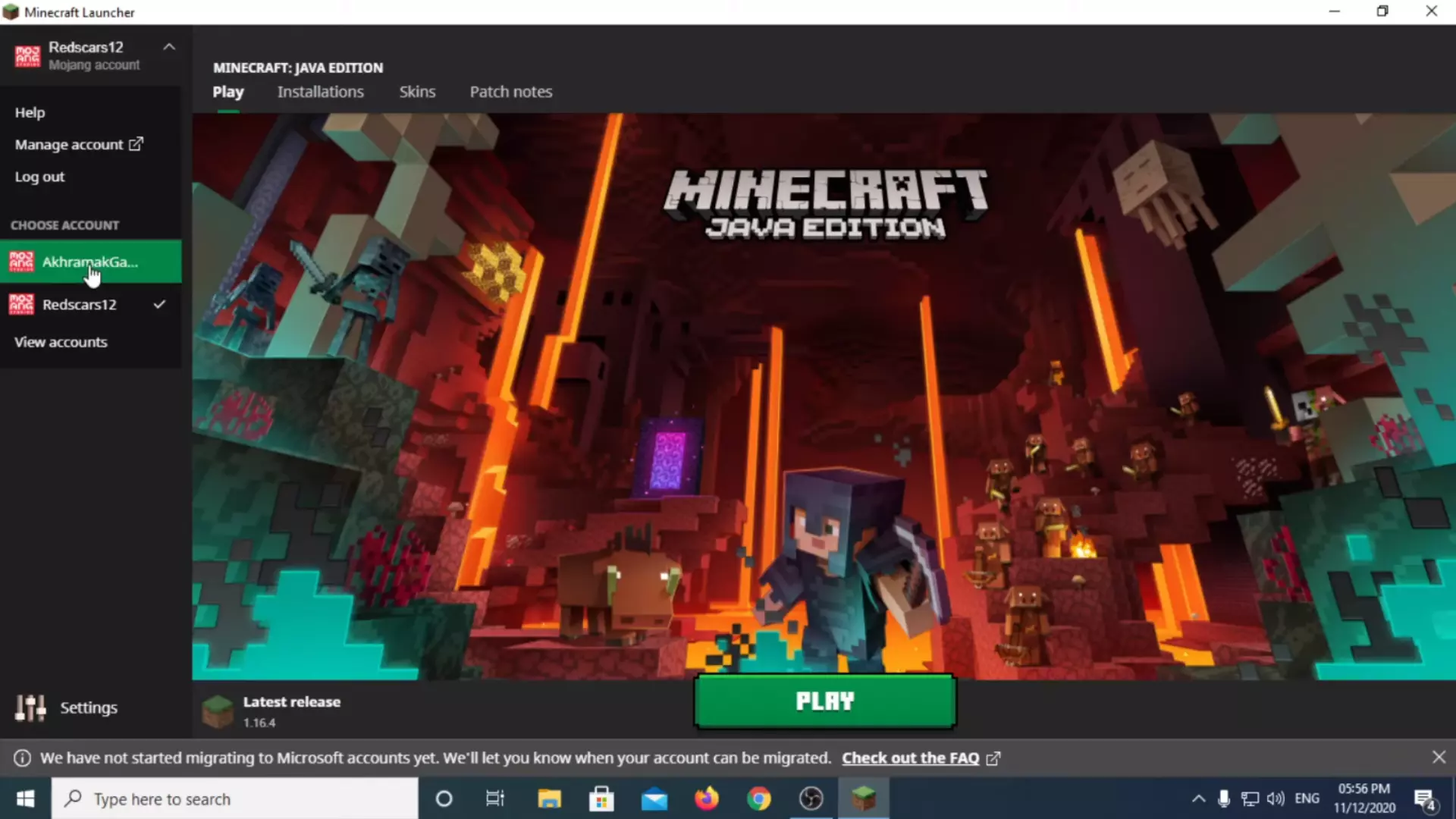Open View accounts
The image size is (1456, 819).
[61, 342]
